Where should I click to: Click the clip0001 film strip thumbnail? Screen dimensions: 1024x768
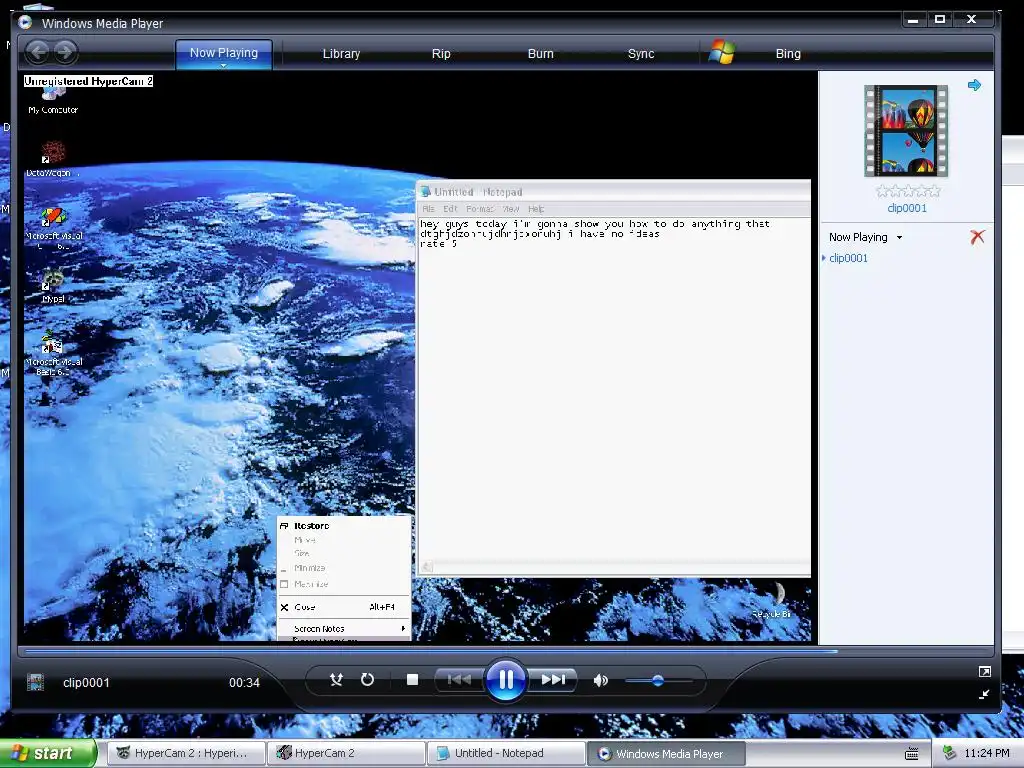click(906, 131)
